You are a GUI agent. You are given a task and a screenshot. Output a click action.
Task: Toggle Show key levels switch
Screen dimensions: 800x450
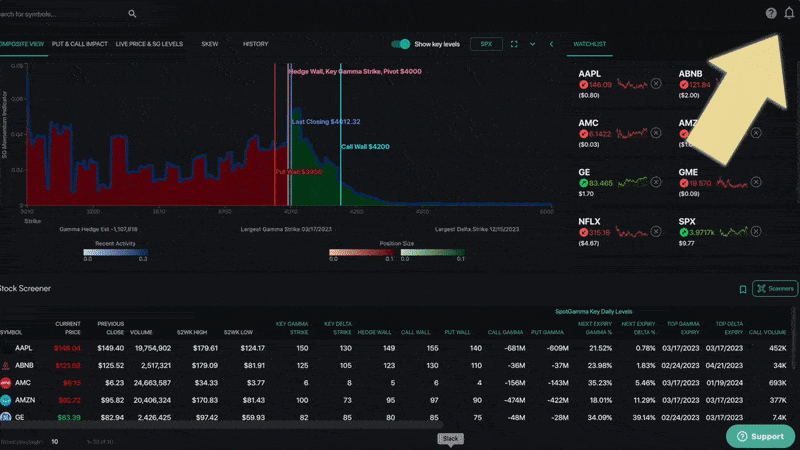click(401, 44)
